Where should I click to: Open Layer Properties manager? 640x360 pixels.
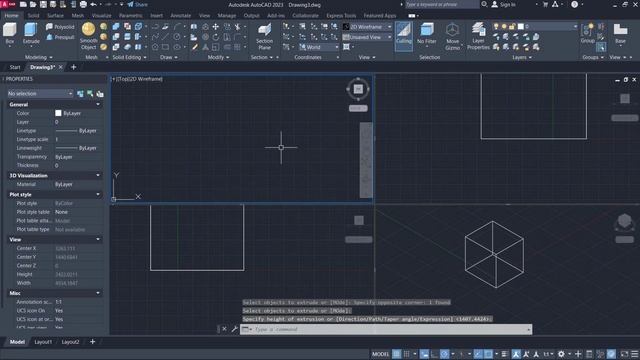click(x=478, y=36)
